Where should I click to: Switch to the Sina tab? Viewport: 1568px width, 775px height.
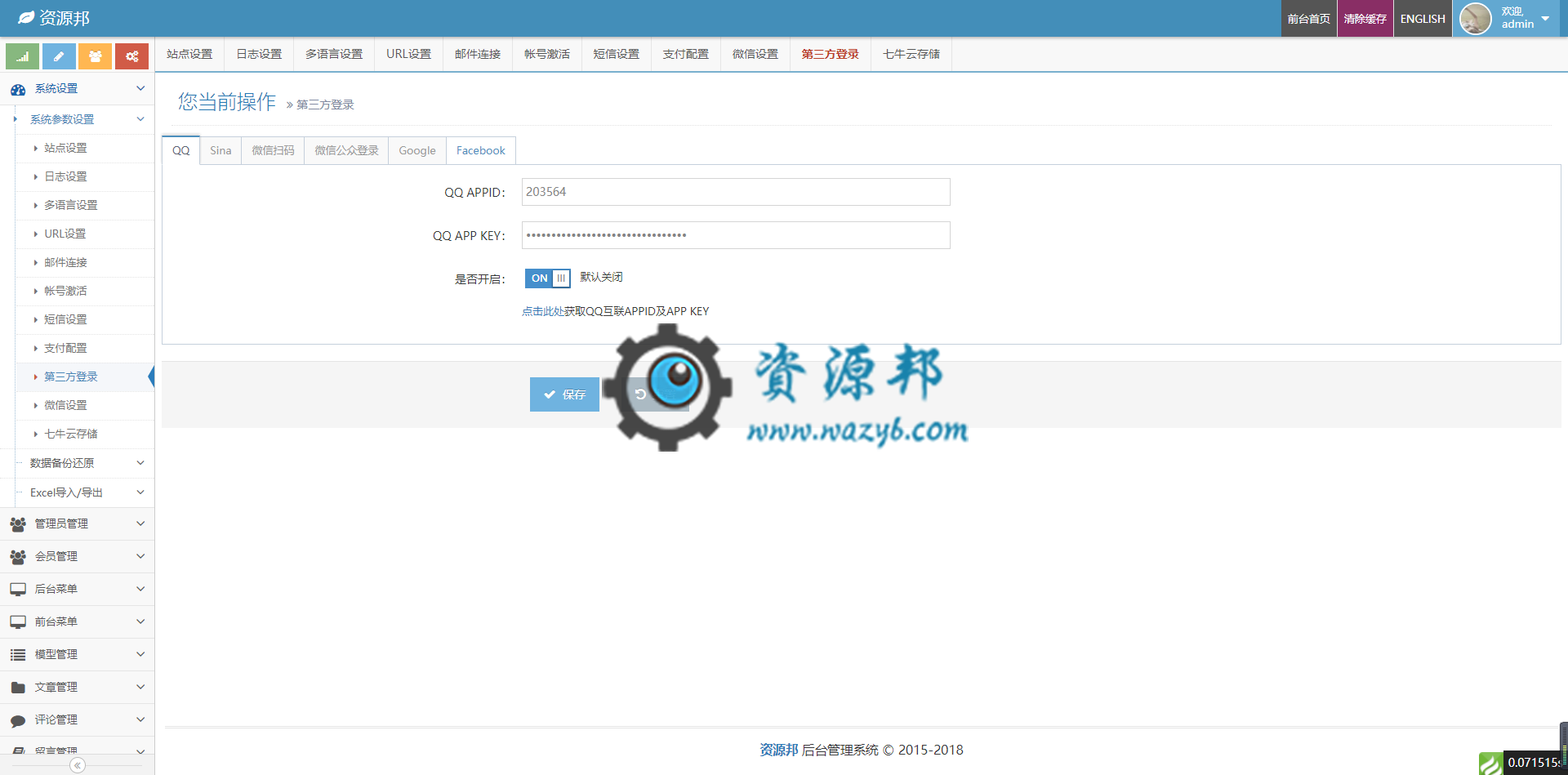(220, 150)
